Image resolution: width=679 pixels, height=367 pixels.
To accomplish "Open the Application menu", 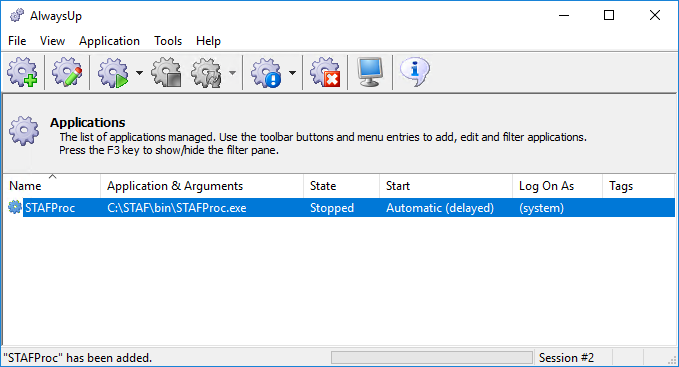I will tap(109, 41).
